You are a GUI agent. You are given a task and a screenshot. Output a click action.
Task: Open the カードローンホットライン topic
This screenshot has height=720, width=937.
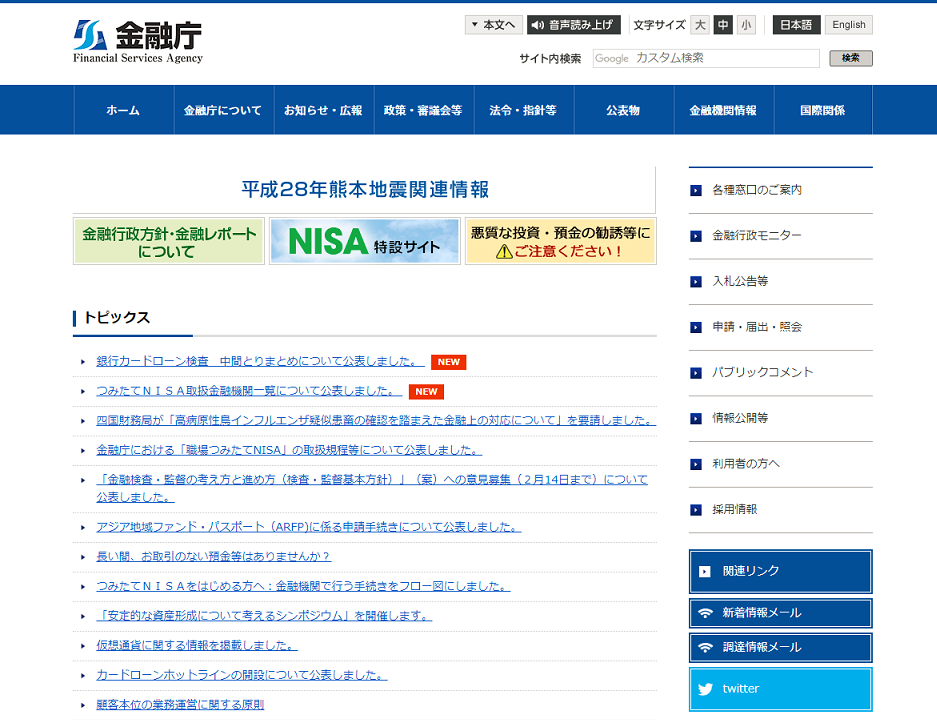241,675
